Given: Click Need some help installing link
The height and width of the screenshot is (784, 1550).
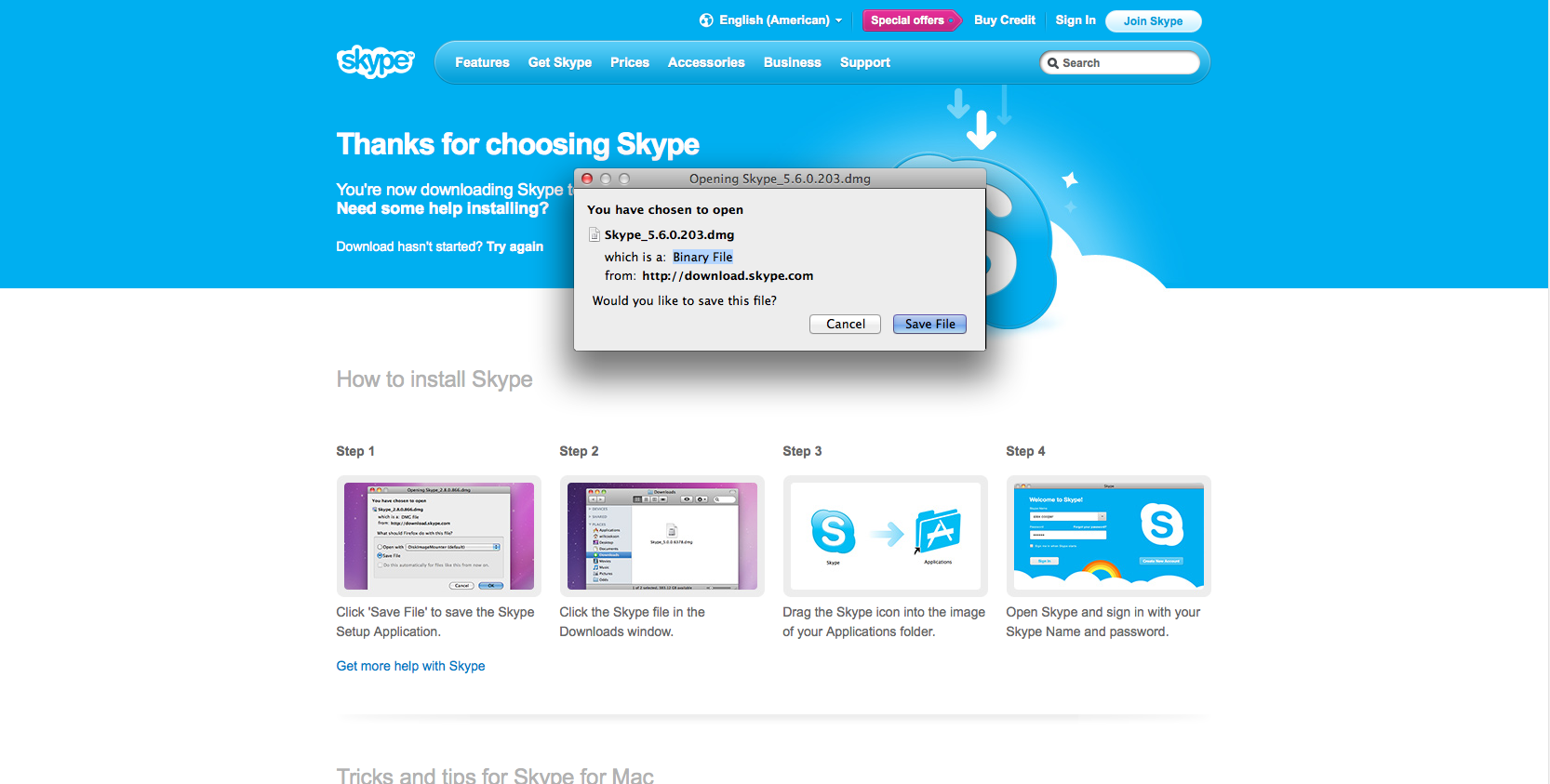Looking at the screenshot, I should pyautogui.click(x=443, y=208).
